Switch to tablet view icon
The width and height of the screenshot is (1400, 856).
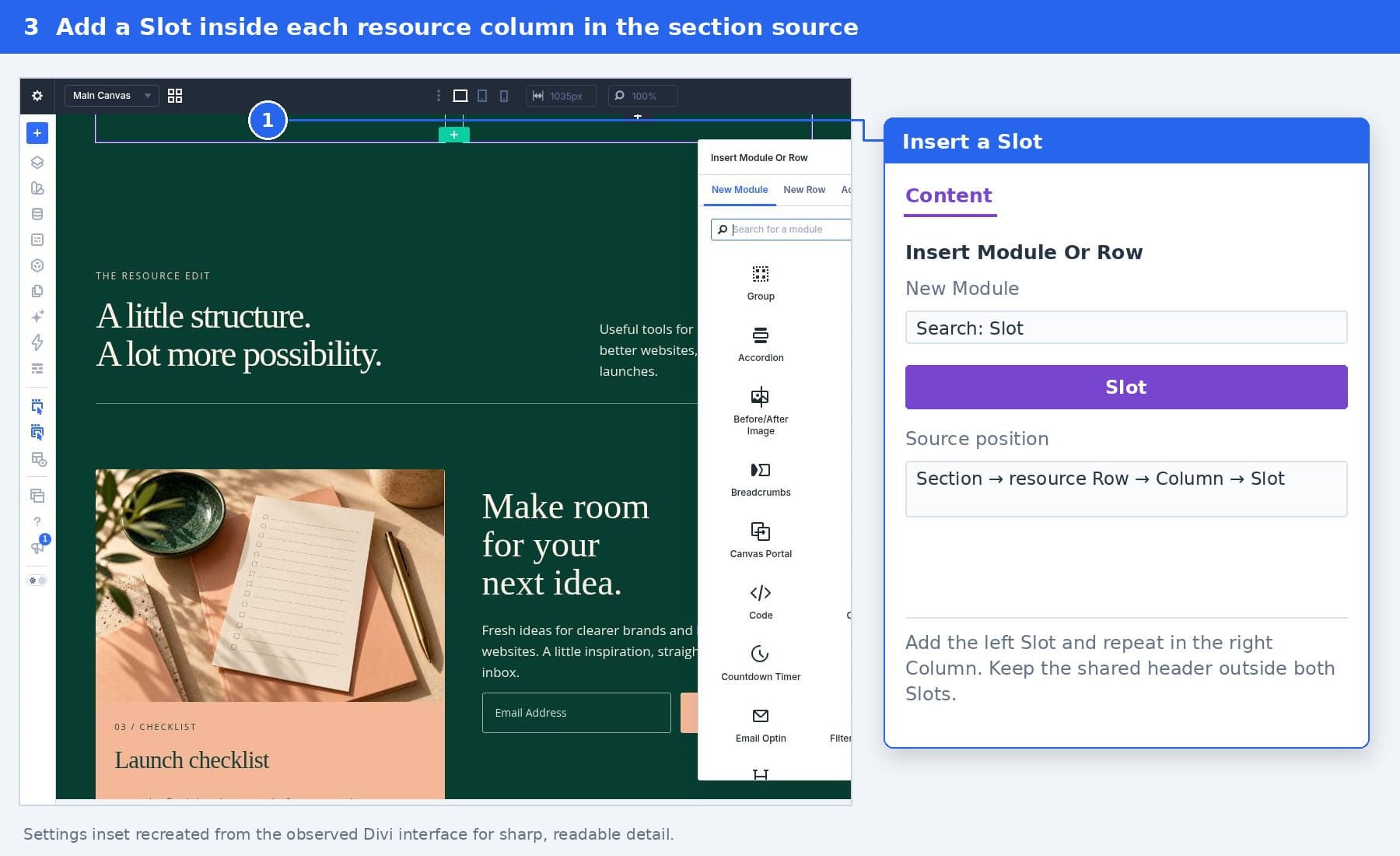coord(482,96)
